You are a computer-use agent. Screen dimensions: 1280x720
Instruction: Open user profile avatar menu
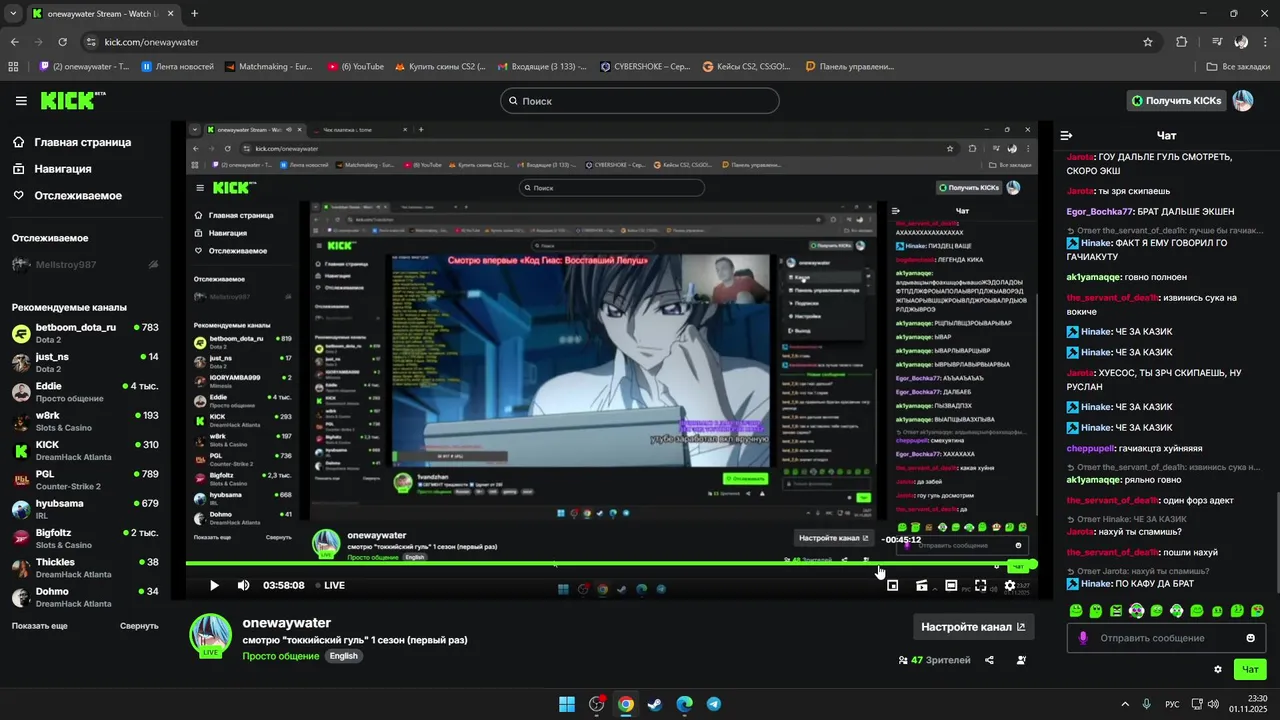pos(1242,101)
